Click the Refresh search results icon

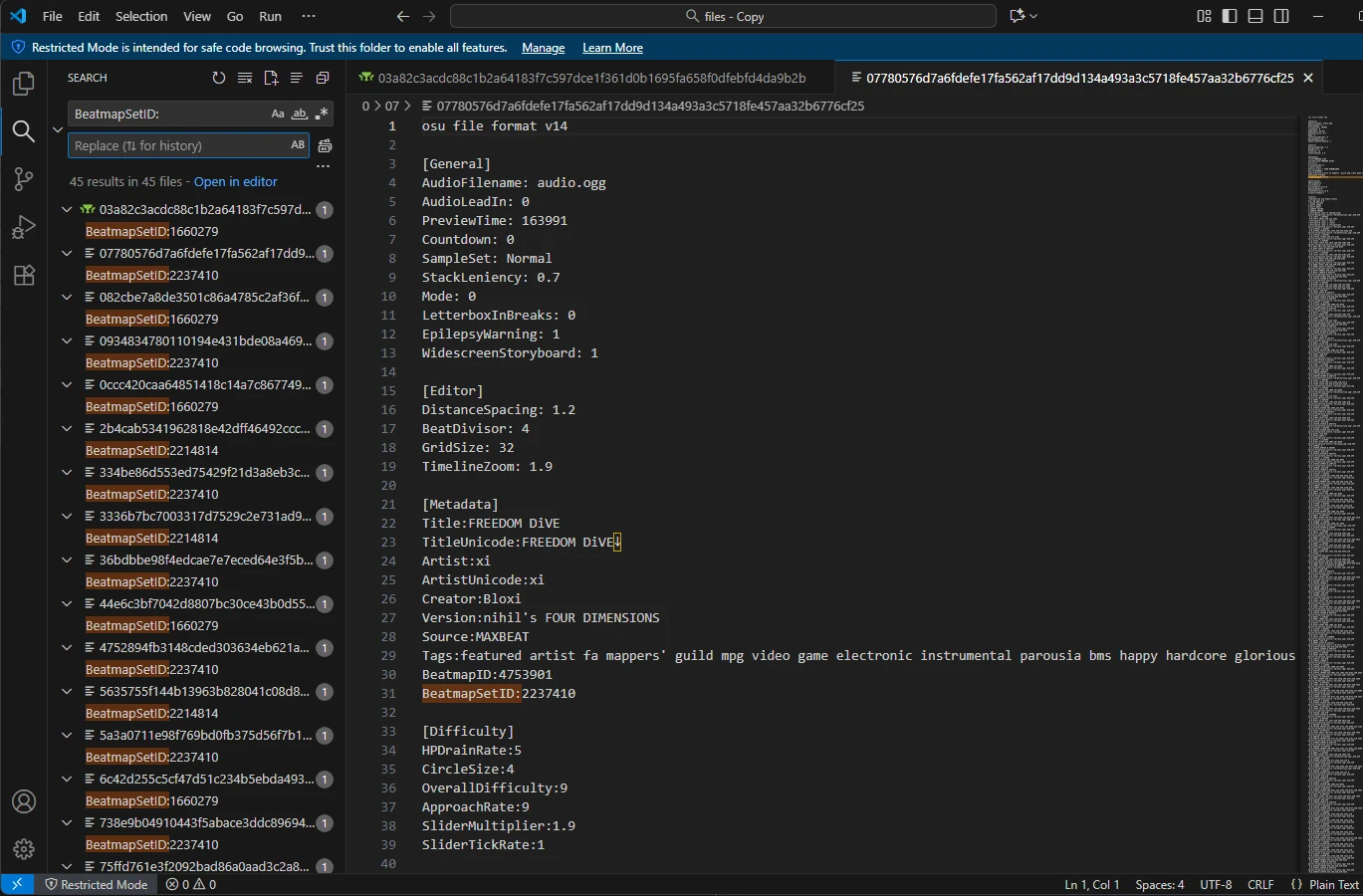tap(219, 78)
